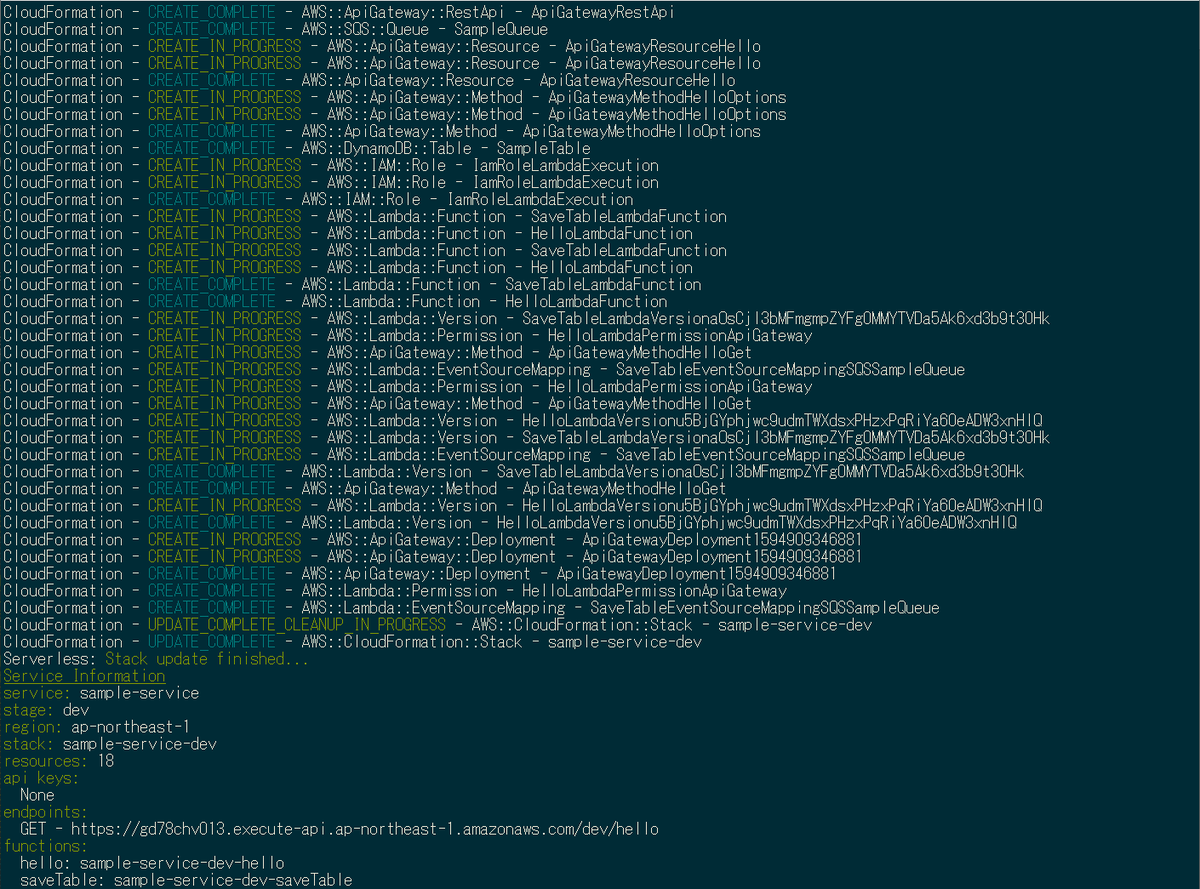This screenshot has width=1200, height=889.
Task: Click the UPDATE_COMPLETE_CLEANUP_IN_PROGRESS status text
Action: (x=297, y=624)
